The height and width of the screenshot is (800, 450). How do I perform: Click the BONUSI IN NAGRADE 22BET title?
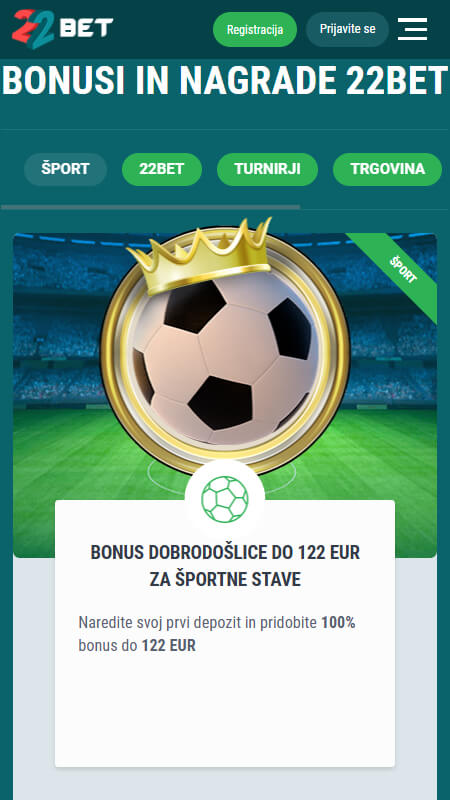(x=225, y=81)
